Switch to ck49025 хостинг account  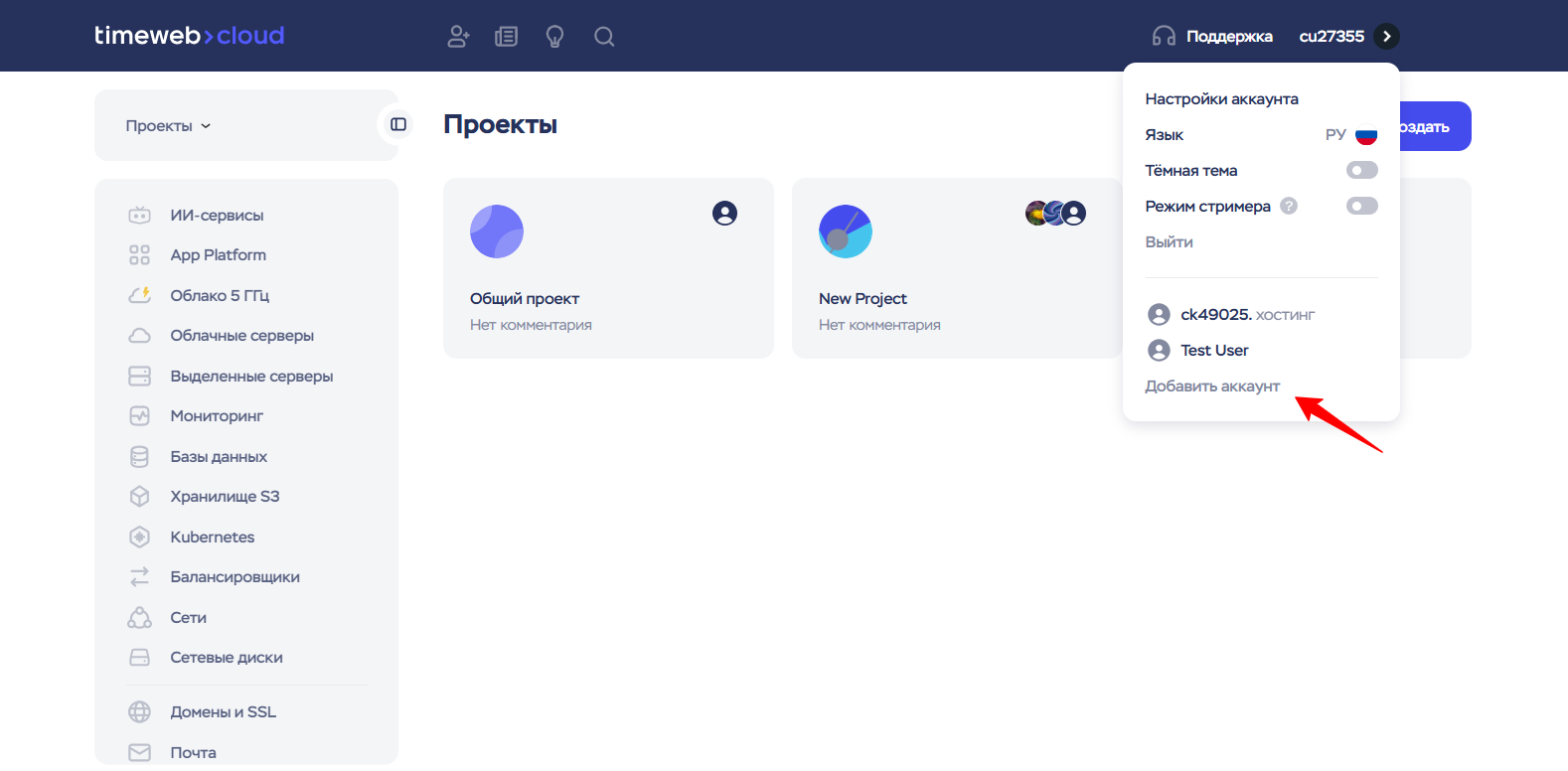pos(1231,315)
